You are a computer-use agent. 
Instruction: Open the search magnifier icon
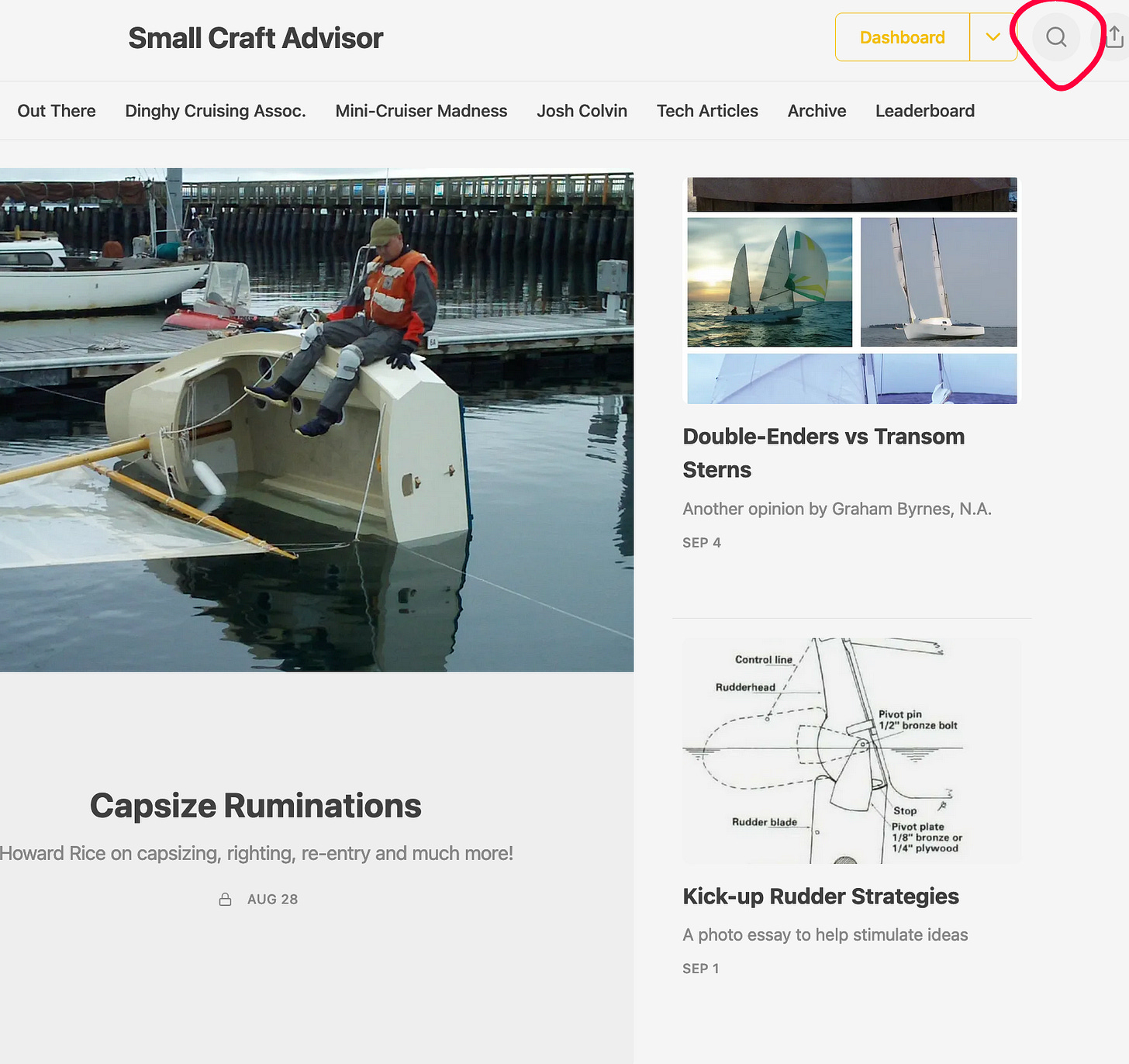point(1055,37)
